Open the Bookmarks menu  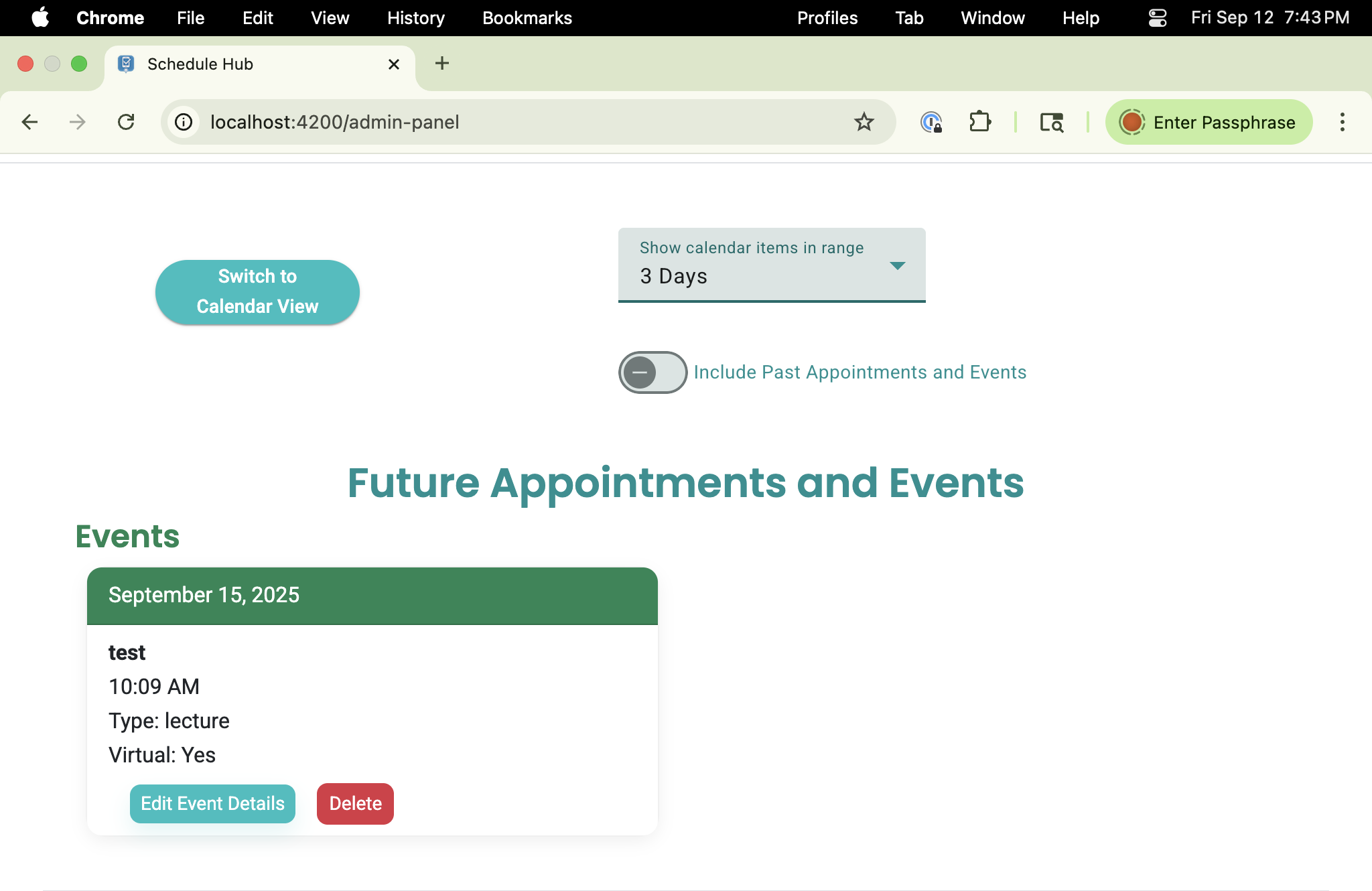tap(527, 18)
